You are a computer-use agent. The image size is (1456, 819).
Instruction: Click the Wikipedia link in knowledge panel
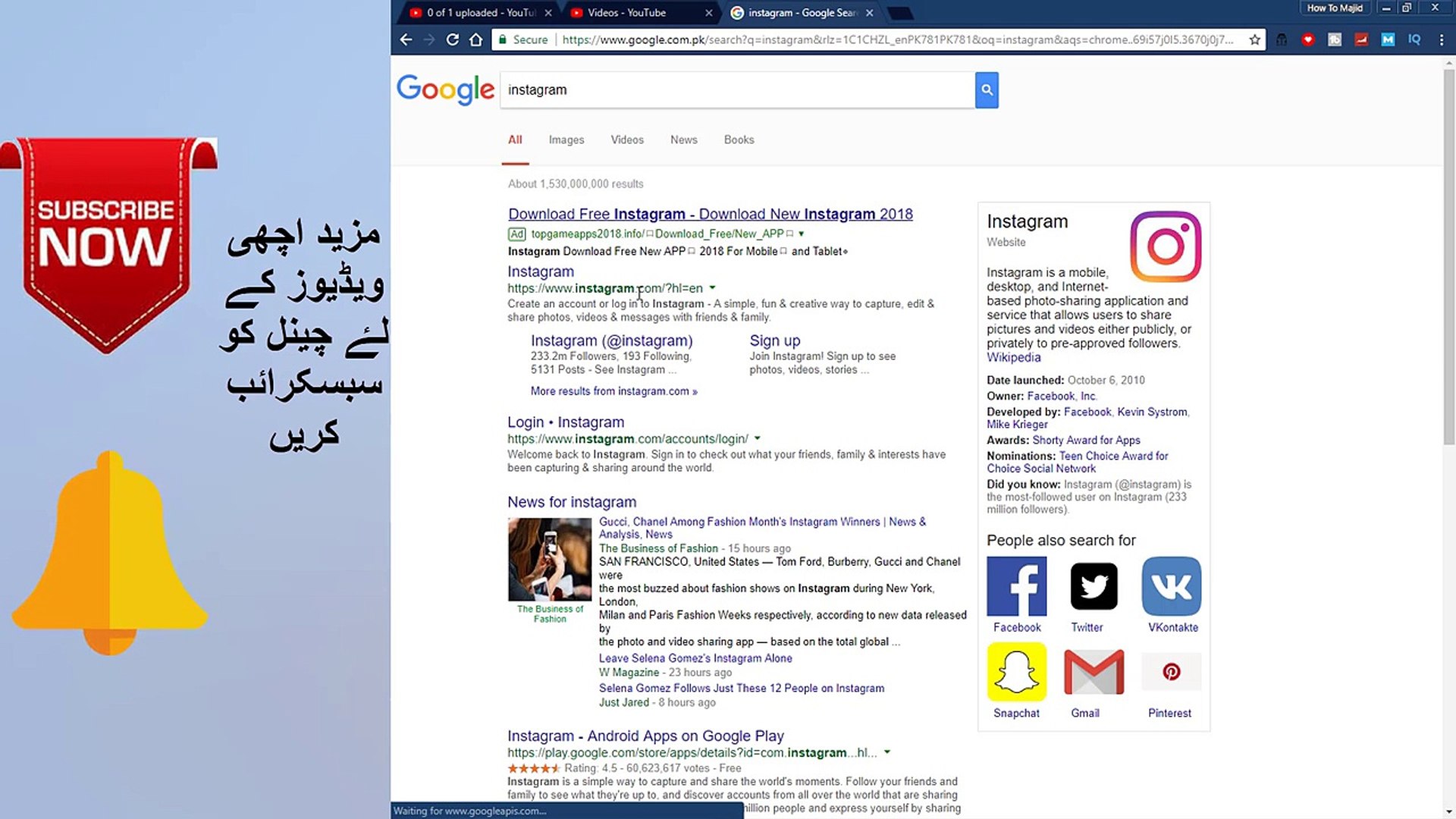click(1013, 357)
